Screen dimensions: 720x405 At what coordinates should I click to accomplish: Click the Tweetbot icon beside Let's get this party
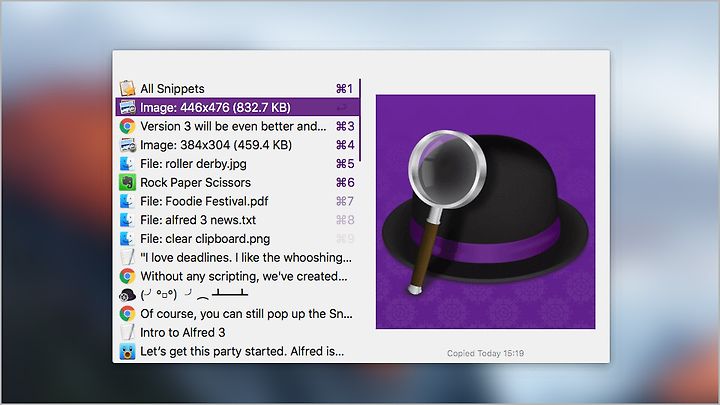(x=127, y=351)
